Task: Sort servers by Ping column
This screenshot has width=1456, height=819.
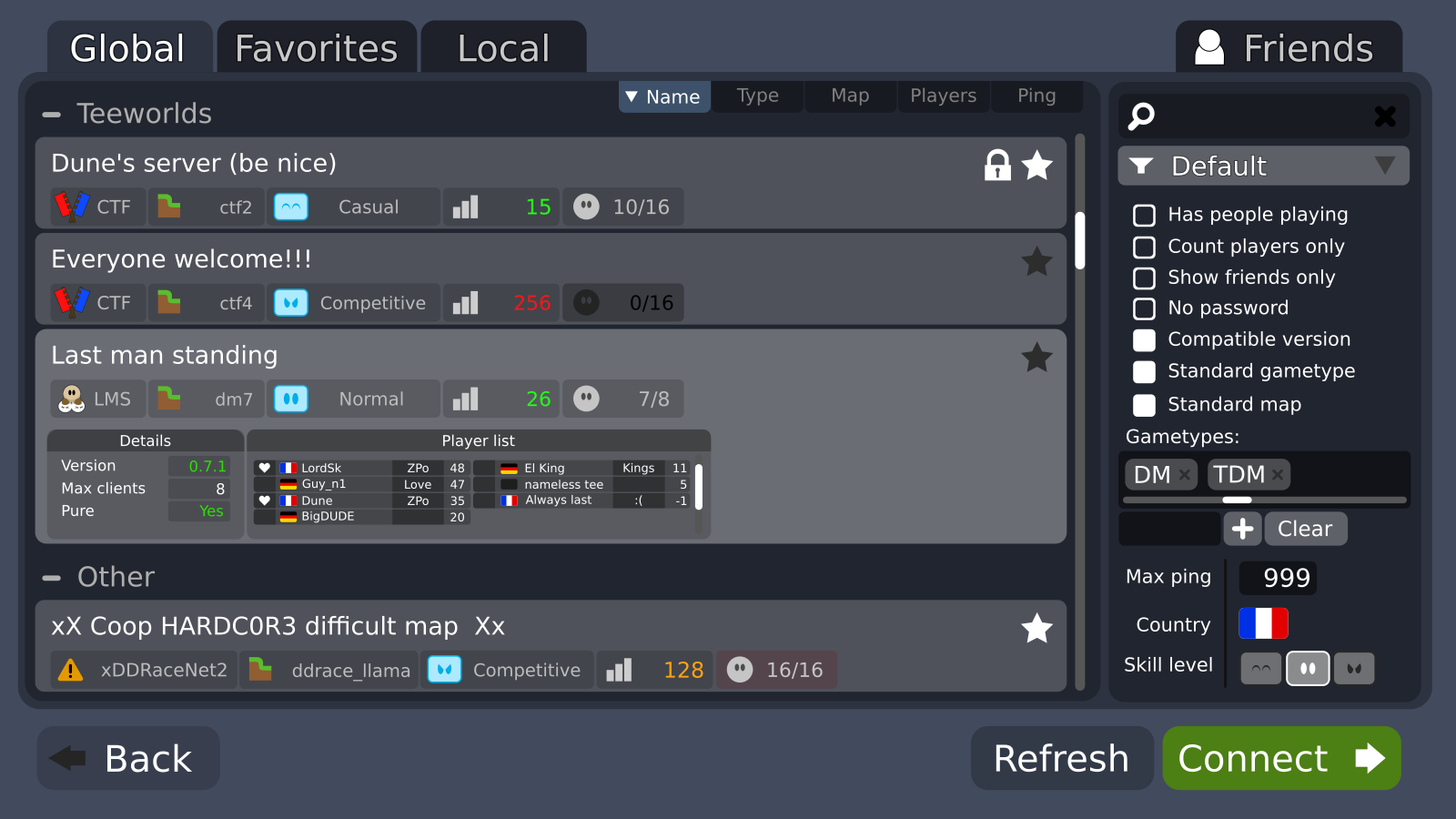Action: click(x=1036, y=96)
